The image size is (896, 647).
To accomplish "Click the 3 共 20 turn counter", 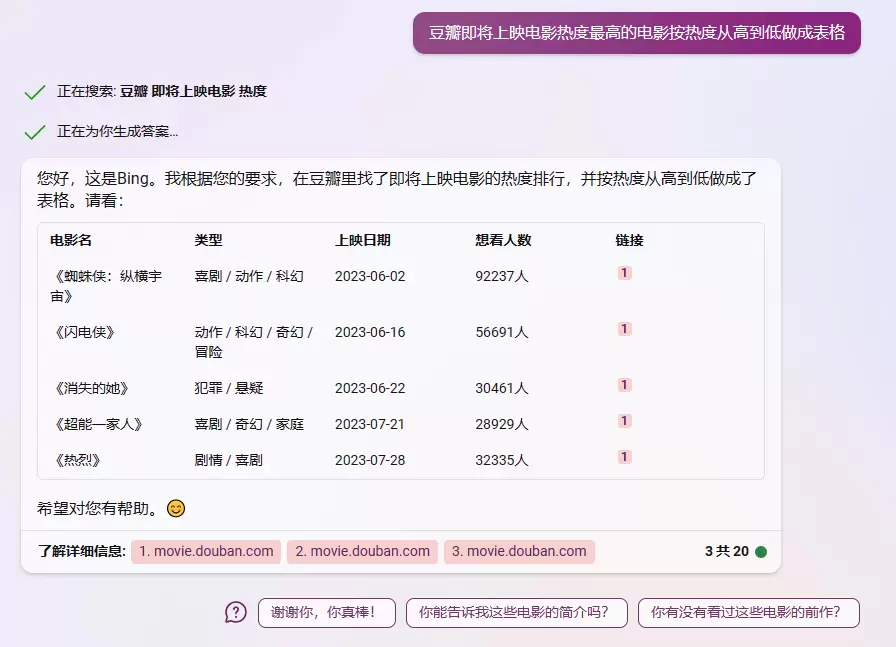I will pos(727,552).
